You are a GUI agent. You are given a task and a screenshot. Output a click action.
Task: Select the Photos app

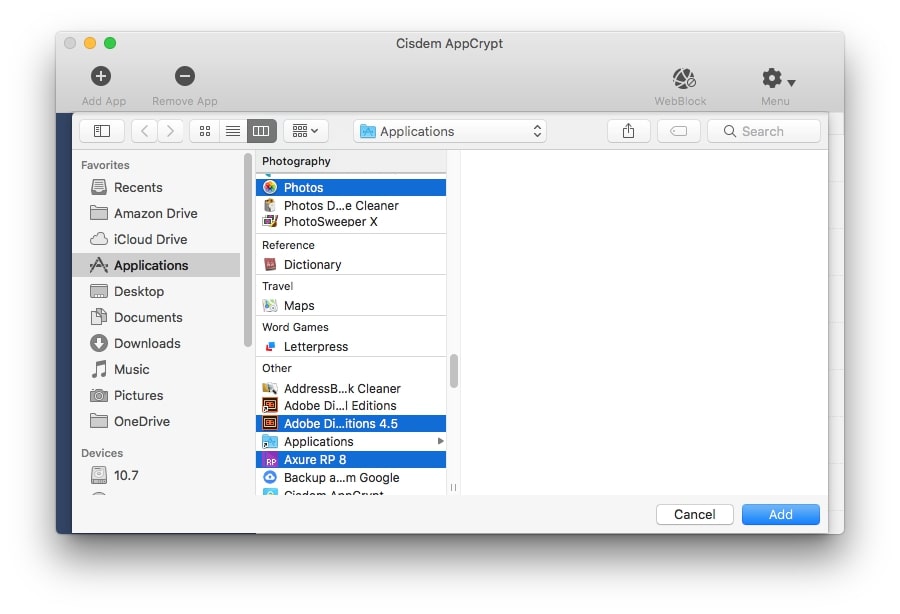coord(351,188)
